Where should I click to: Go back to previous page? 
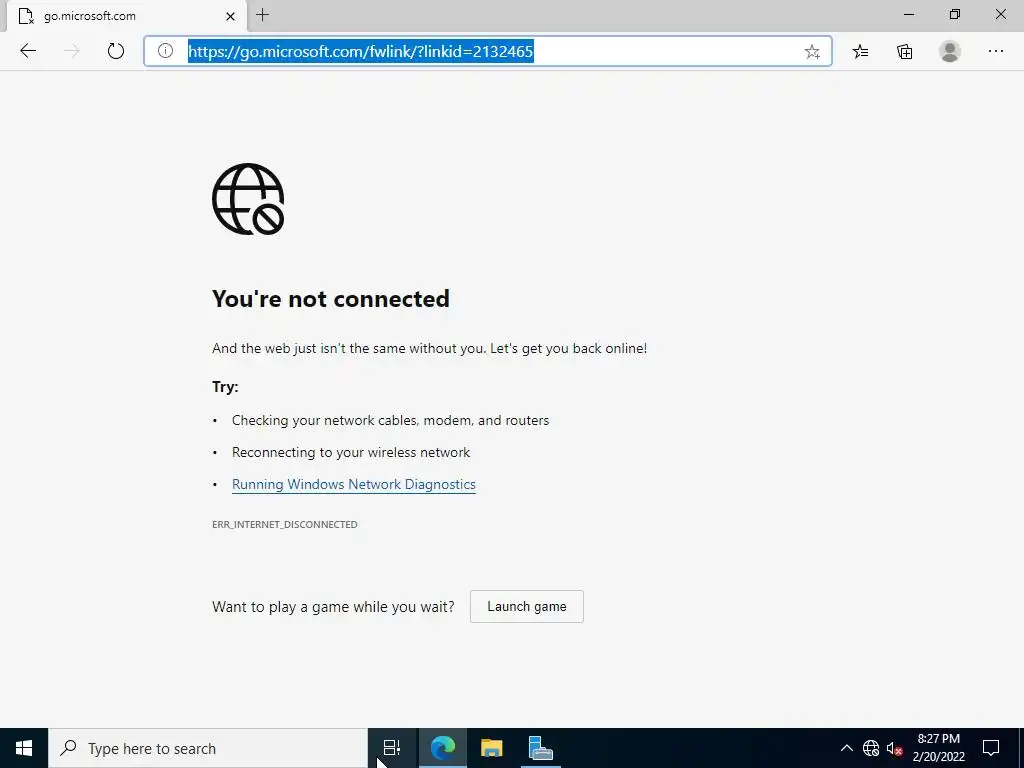[x=28, y=51]
